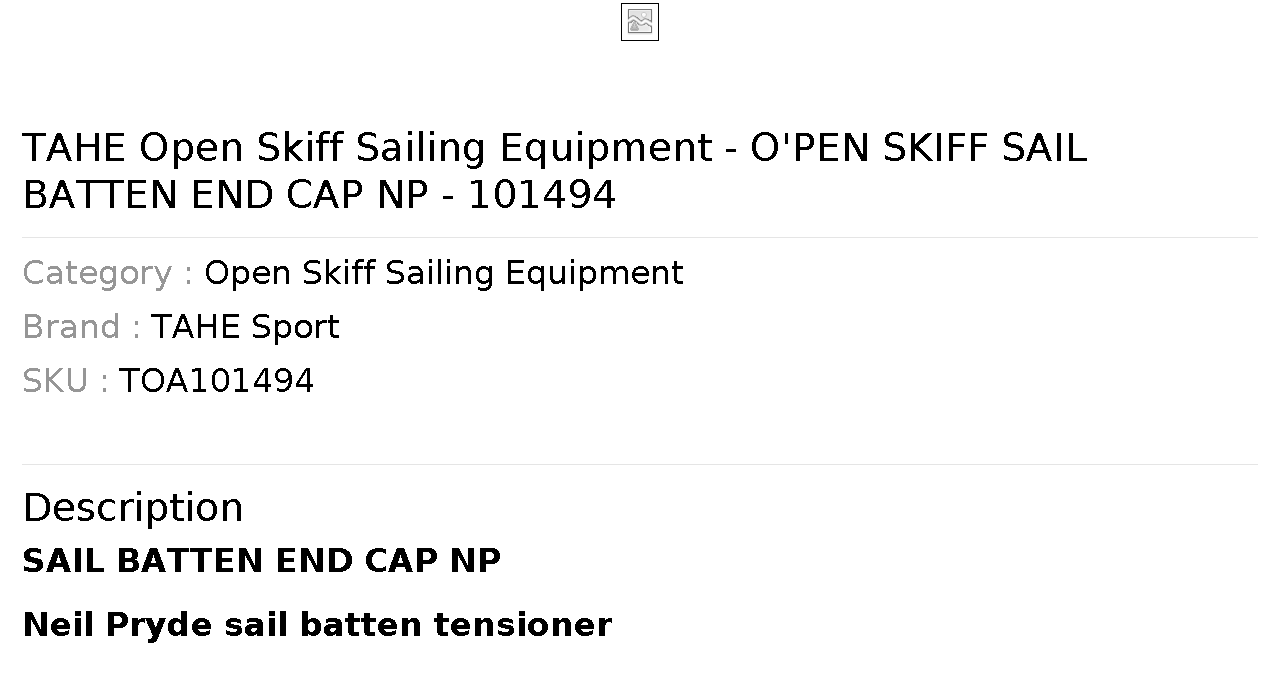This screenshot has height=681, width=1280.
Task: Open the TAHE Sport brand link
Action: (x=245, y=327)
